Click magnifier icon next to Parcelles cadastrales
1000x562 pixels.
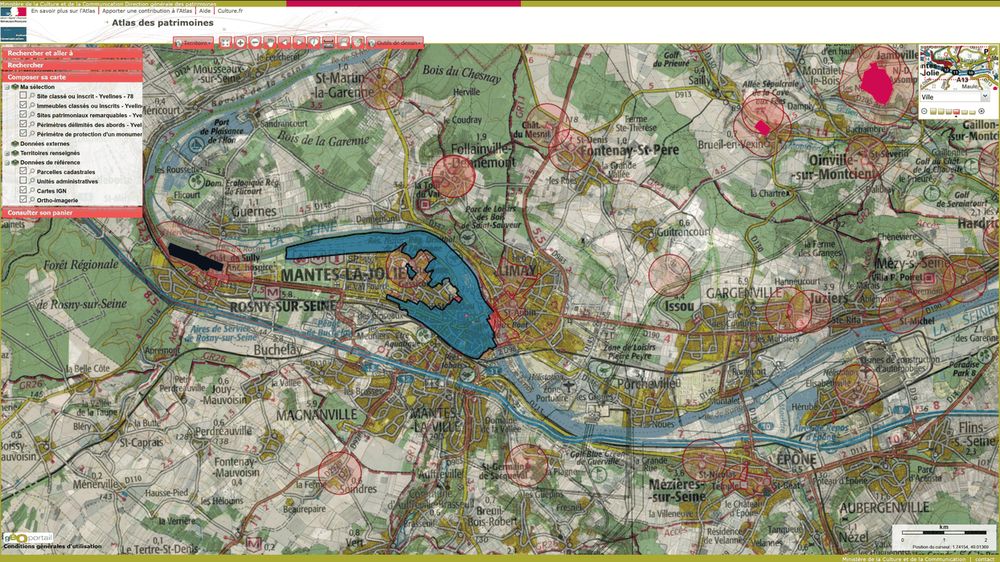32,172
